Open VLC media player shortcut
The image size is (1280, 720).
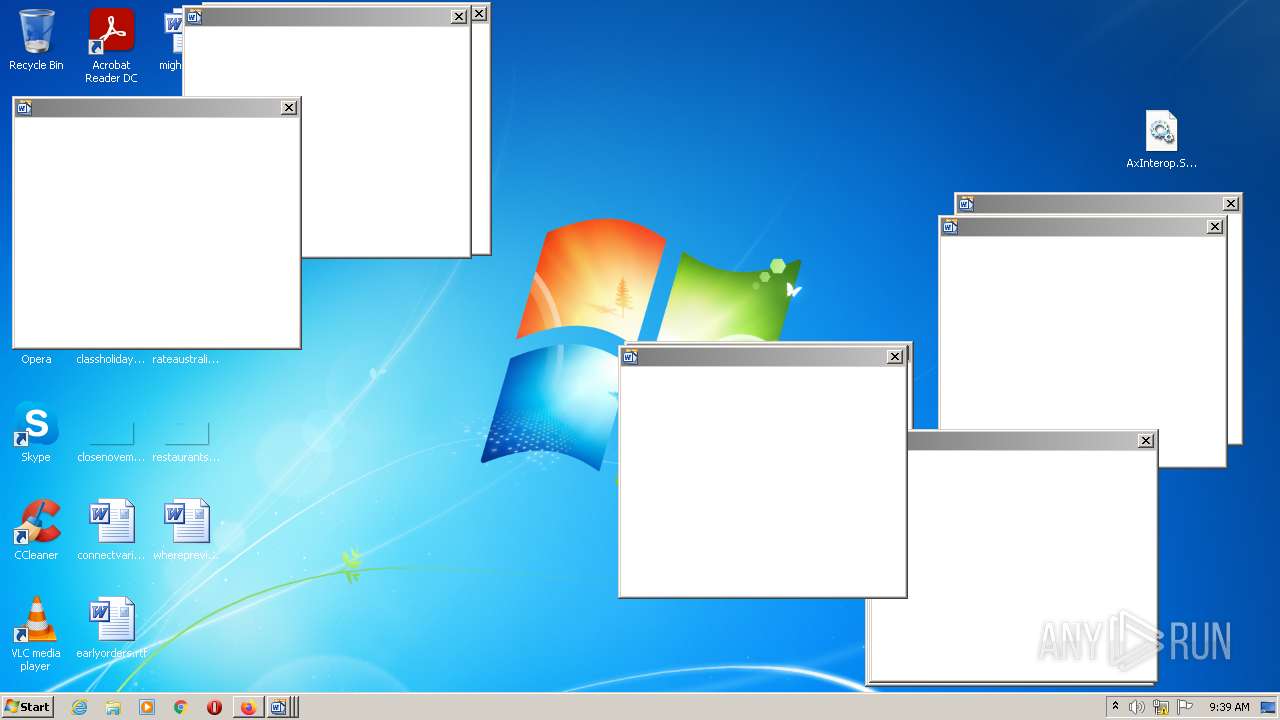point(36,634)
